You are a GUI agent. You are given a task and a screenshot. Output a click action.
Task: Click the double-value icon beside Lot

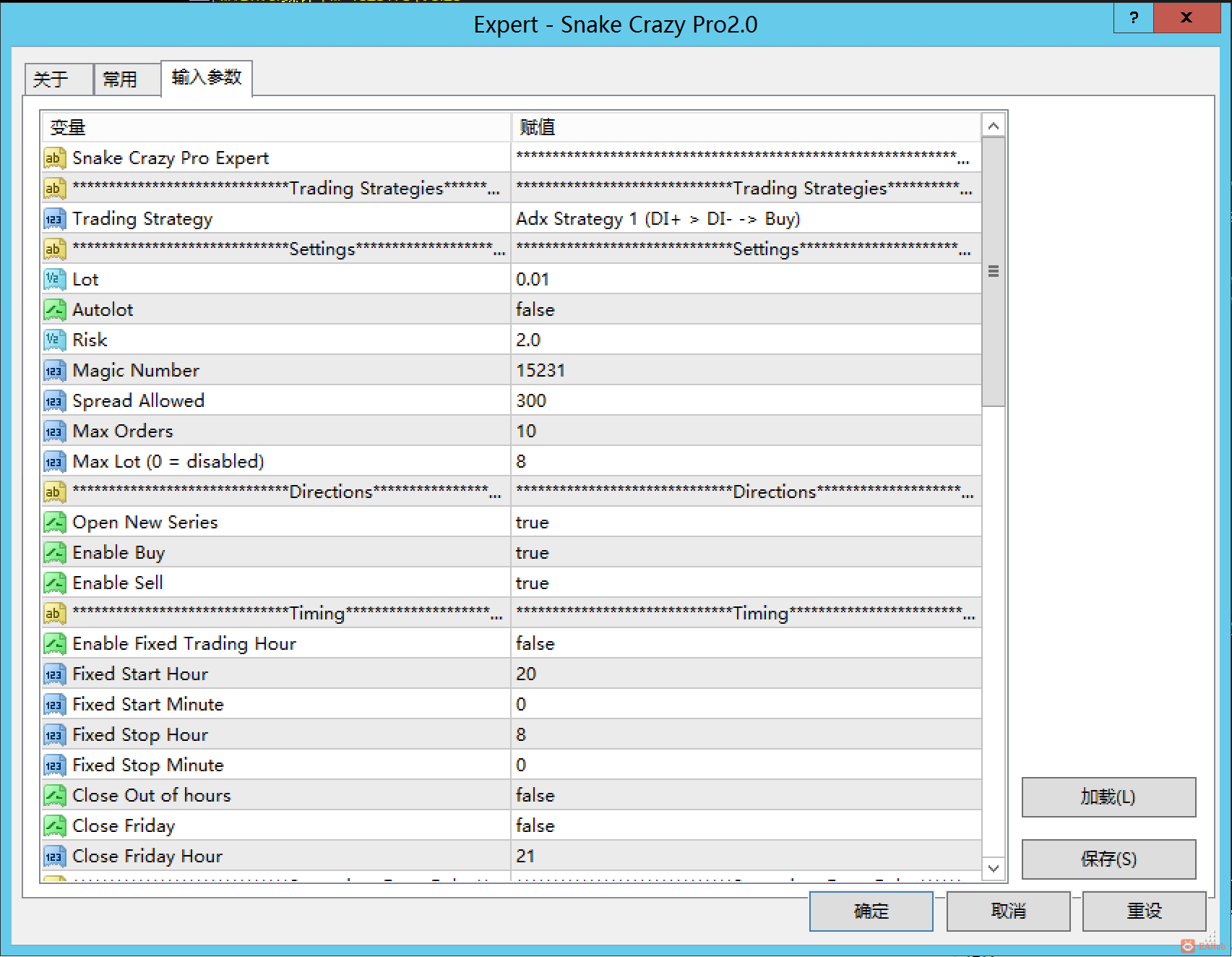tap(55, 280)
